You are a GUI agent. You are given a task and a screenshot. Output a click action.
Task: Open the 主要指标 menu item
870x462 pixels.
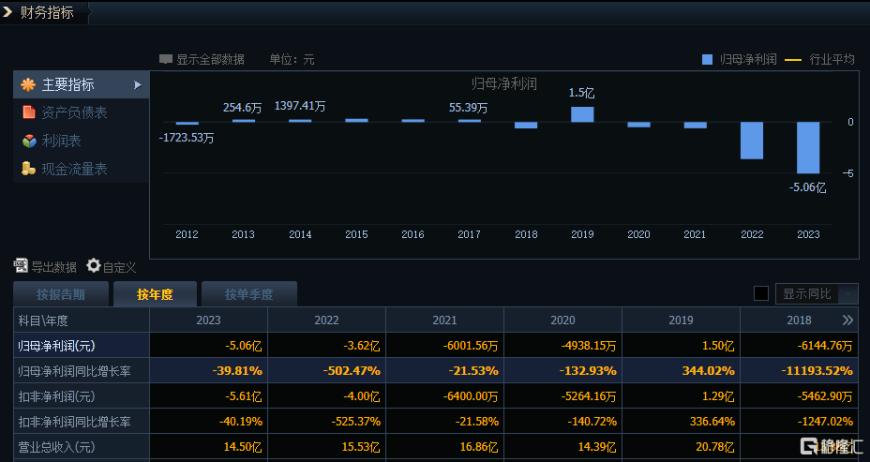click(x=81, y=85)
